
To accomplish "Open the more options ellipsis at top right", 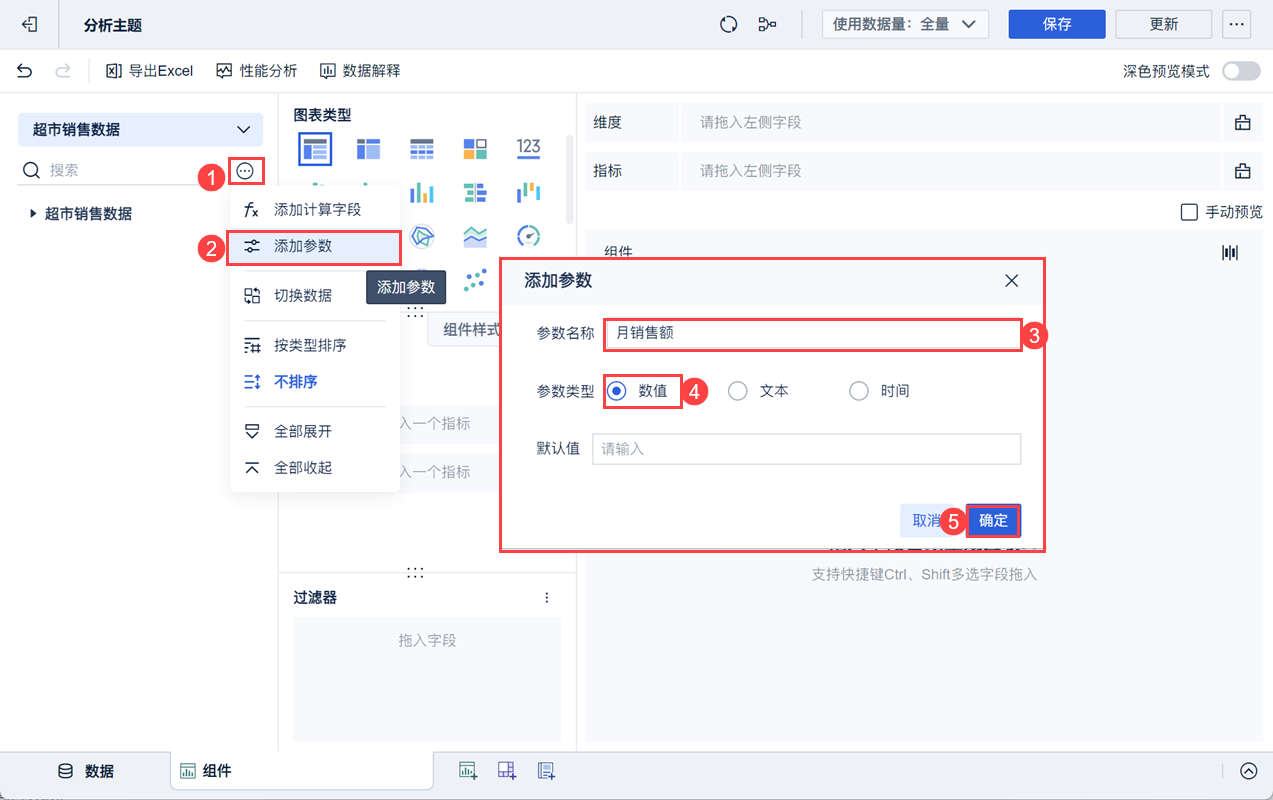I will pyautogui.click(x=1237, y=24).
